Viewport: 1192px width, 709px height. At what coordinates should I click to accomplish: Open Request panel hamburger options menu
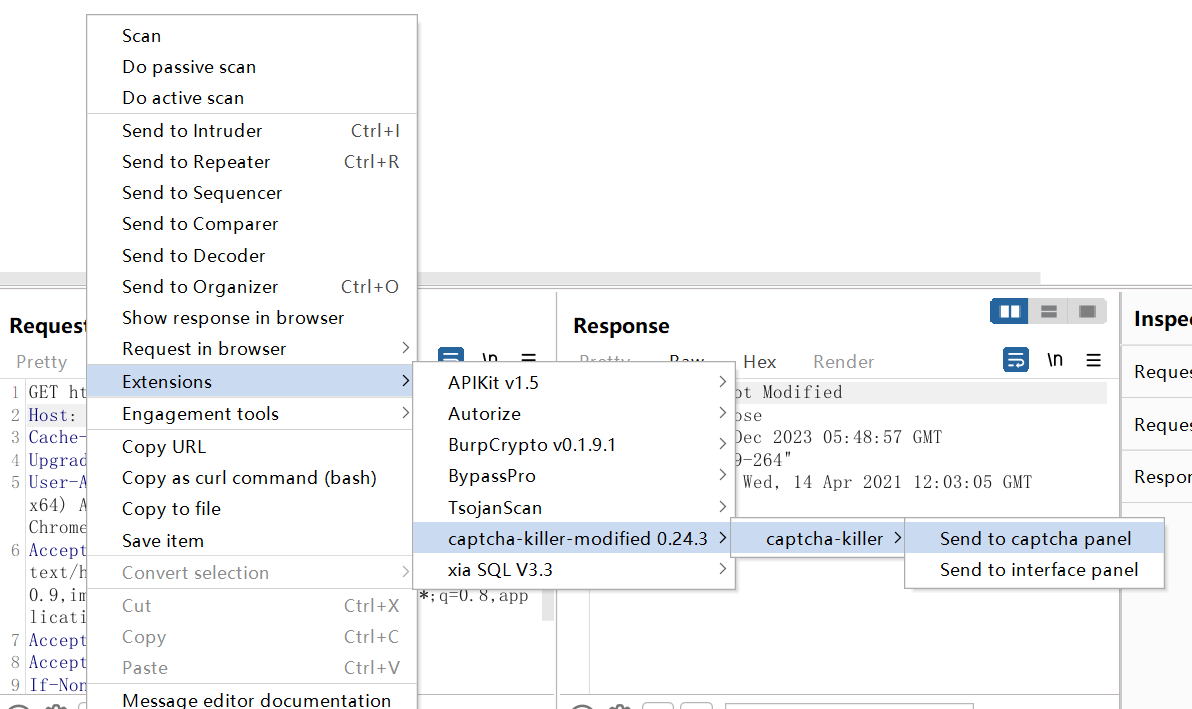528,356
